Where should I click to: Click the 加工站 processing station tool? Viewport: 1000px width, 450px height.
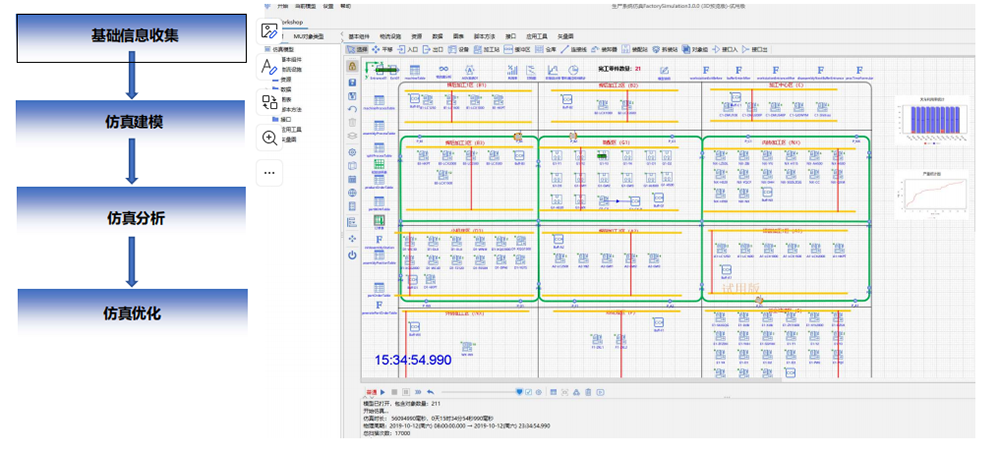point(486,48)
